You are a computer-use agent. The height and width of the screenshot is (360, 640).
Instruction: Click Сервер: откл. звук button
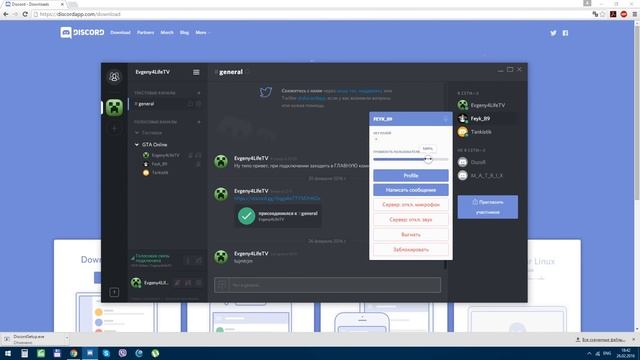click(411, 220)
